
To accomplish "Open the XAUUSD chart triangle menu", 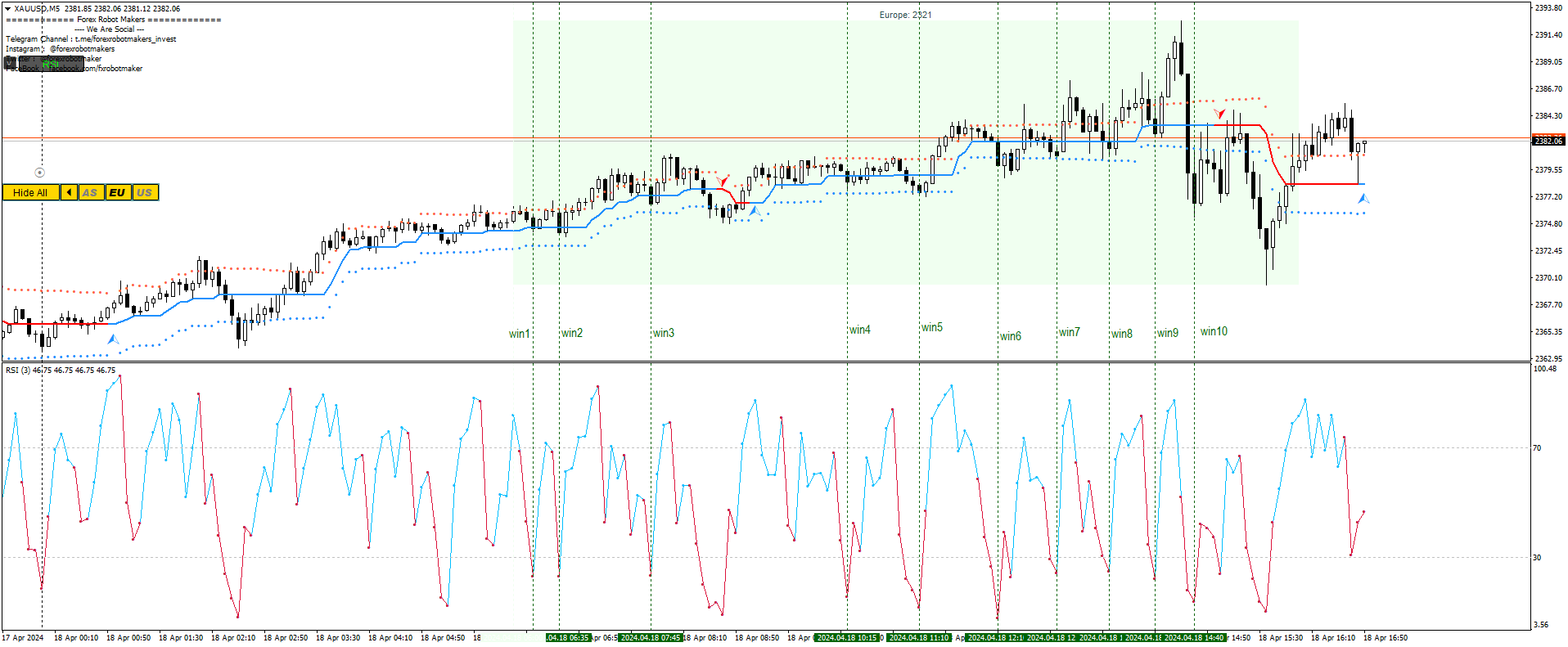I will (x=7, y=9).
